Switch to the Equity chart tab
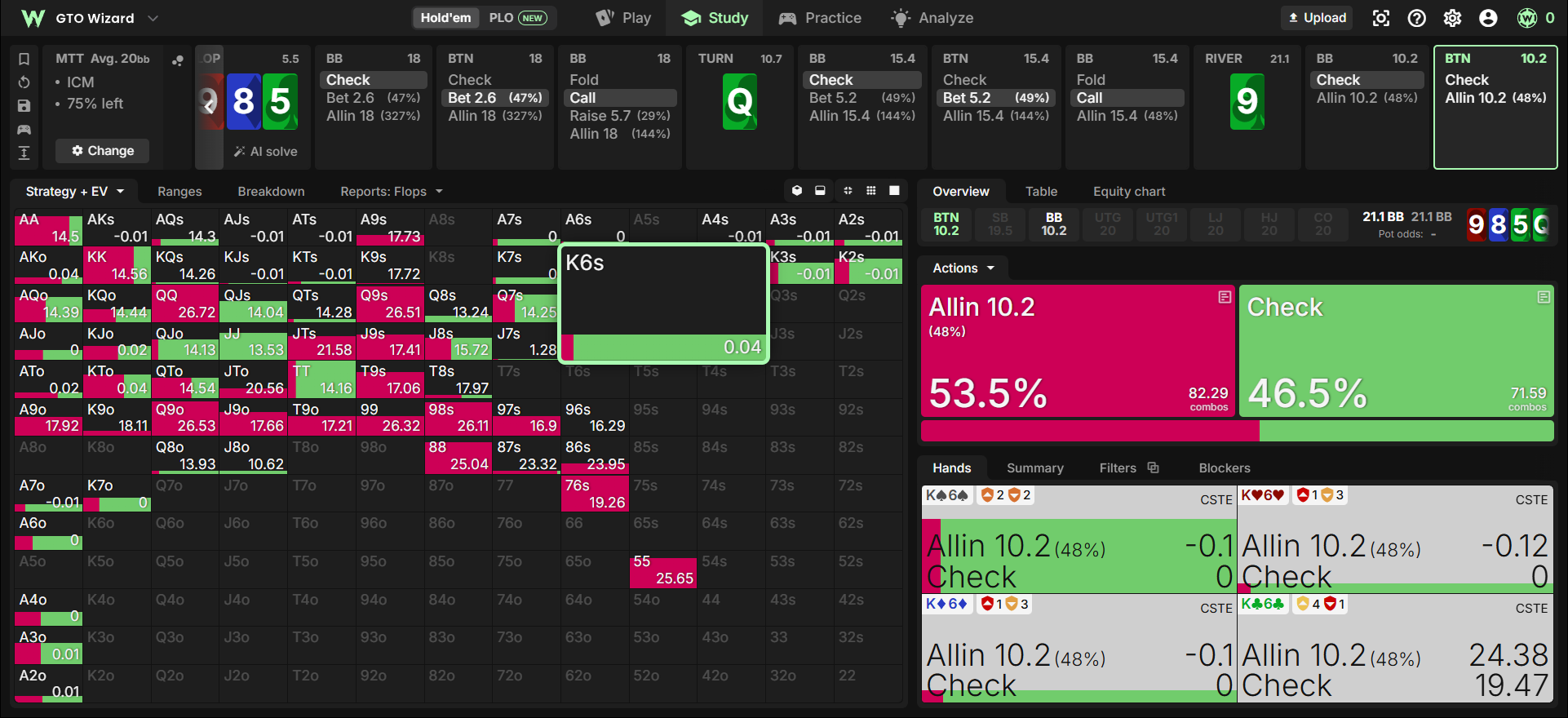 click(1129, 192)
